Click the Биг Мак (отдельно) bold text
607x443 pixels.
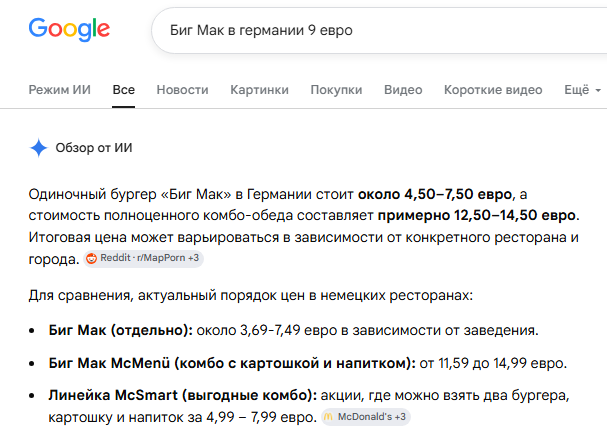point(120,330)
